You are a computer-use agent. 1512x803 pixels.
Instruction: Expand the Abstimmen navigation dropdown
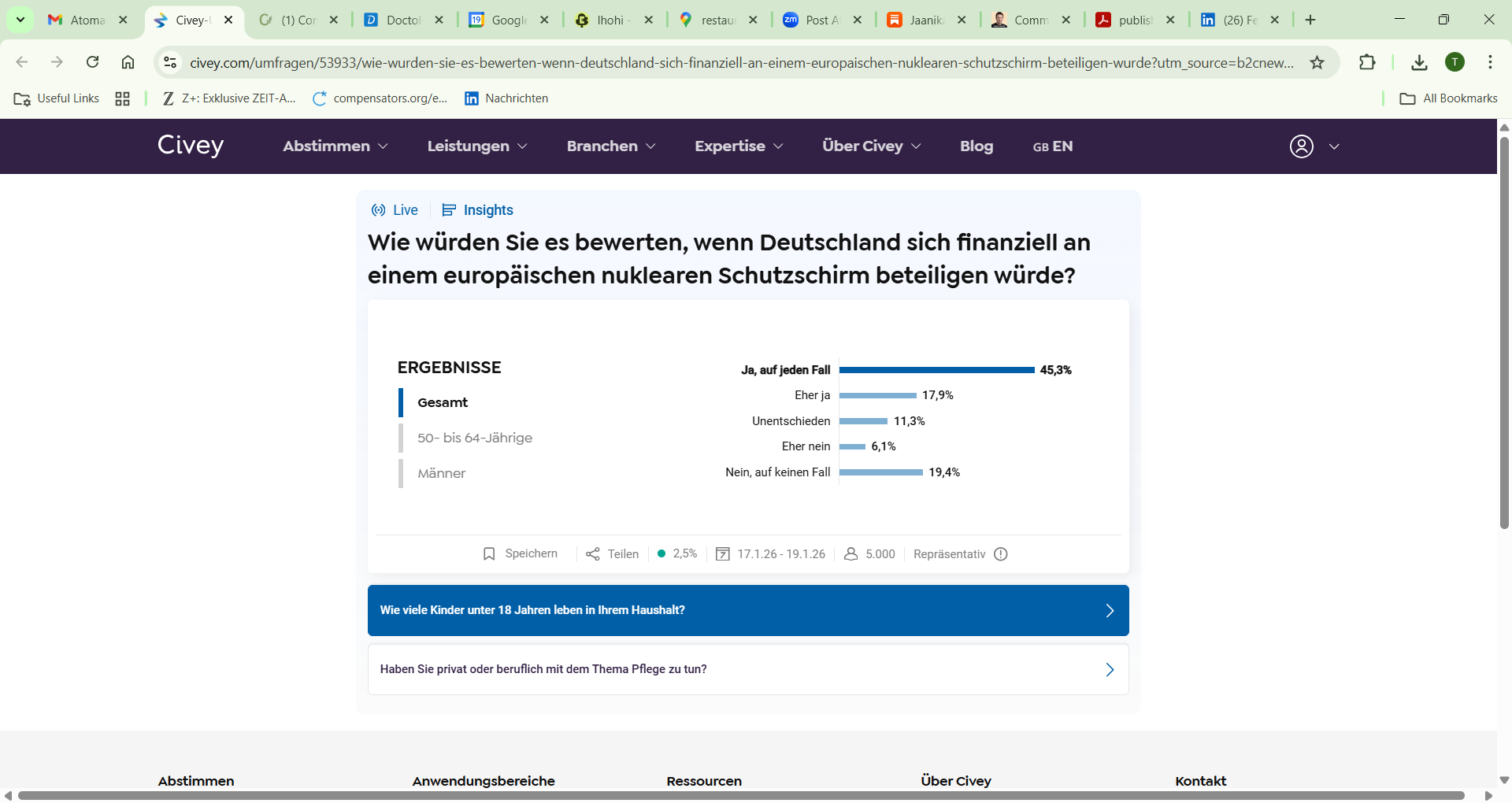335,146
